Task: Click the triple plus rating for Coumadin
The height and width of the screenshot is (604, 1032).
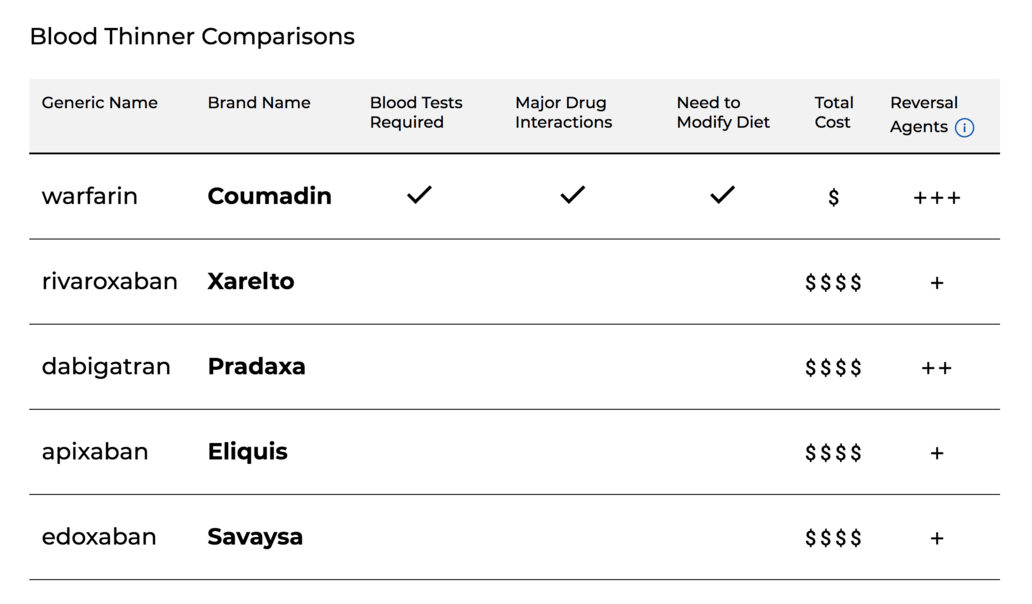Action: point(937,198)
